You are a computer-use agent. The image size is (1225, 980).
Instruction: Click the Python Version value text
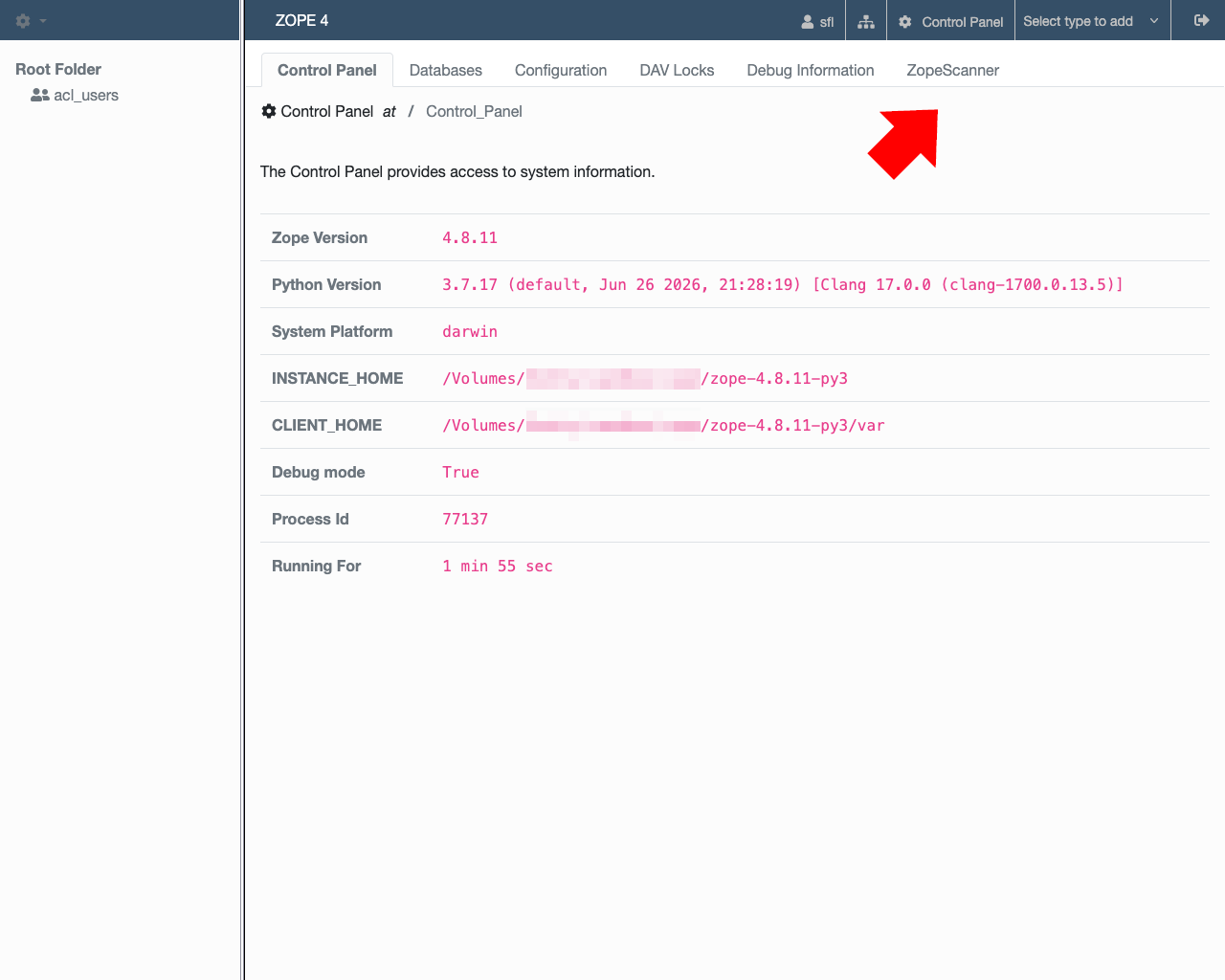point(783,284)
